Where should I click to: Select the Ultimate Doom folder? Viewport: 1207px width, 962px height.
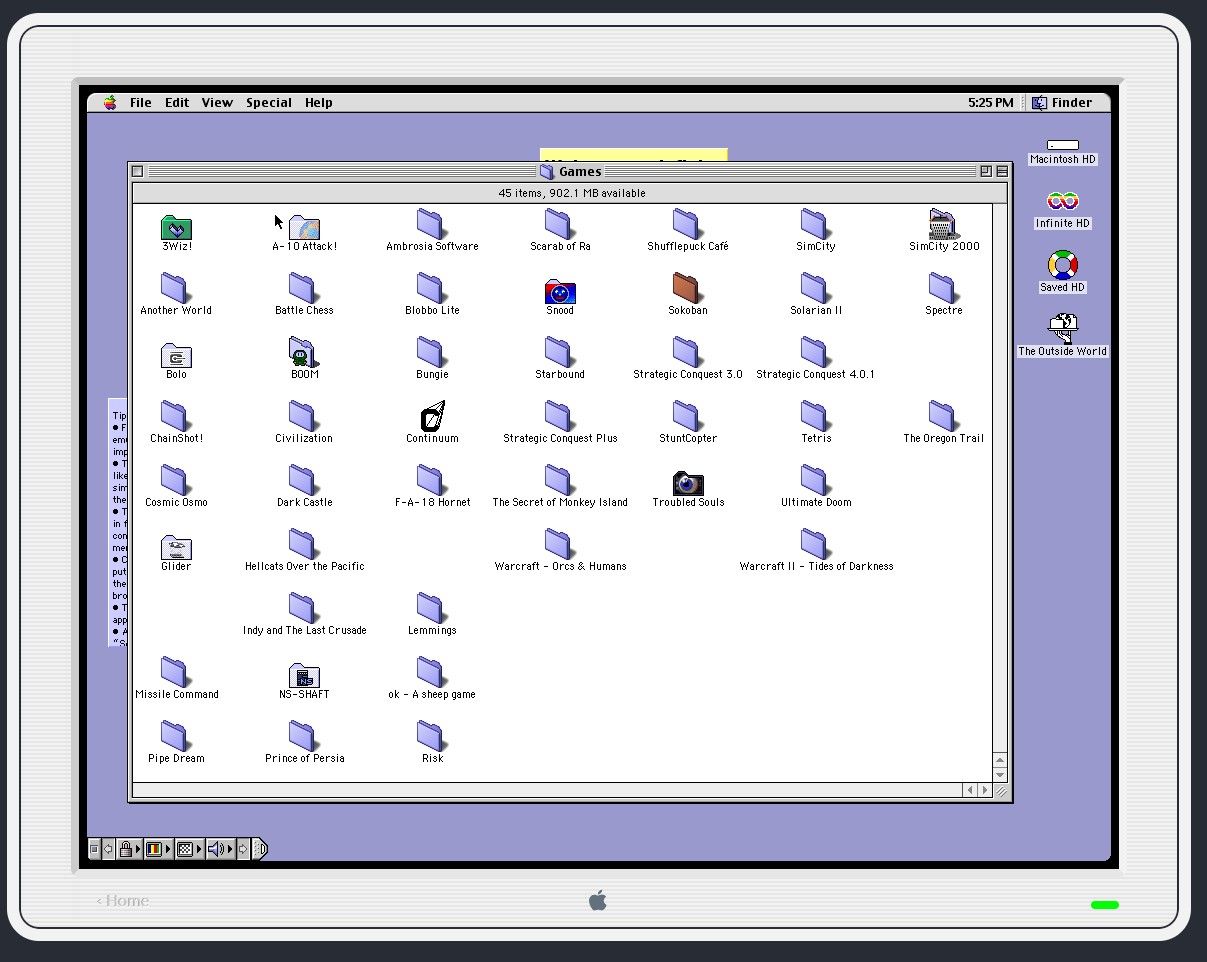(816, 481)
